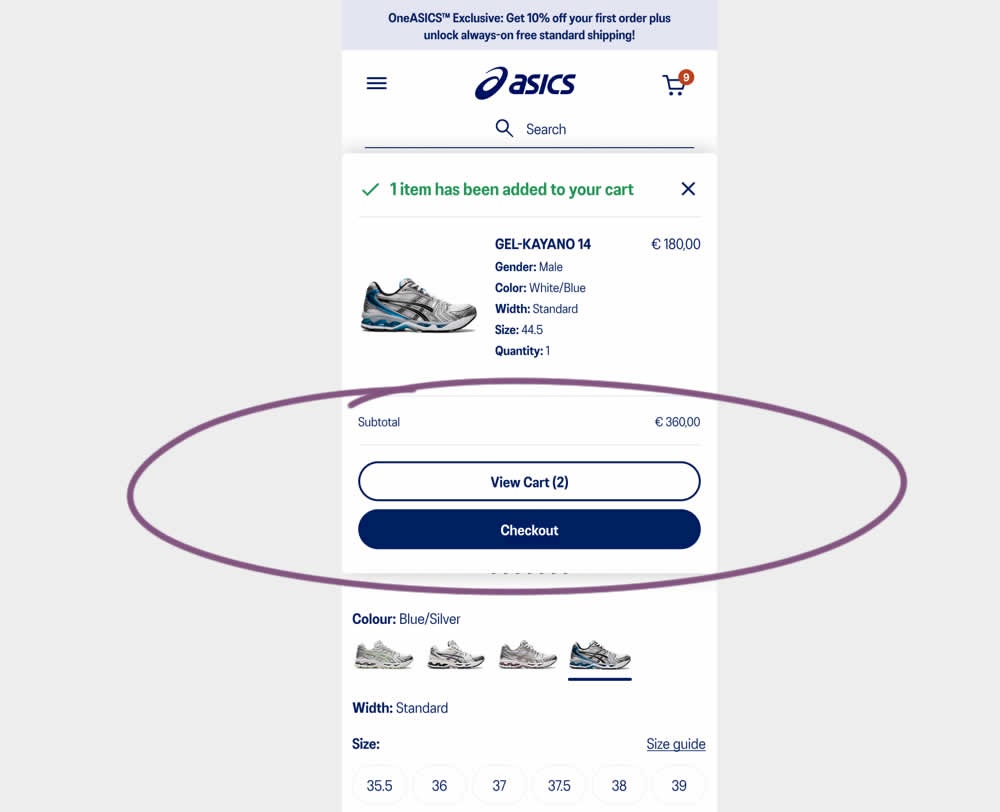This screenshot has height=812, width=1000.
Task: Click the Checkout button
Action: pos(529,529)
